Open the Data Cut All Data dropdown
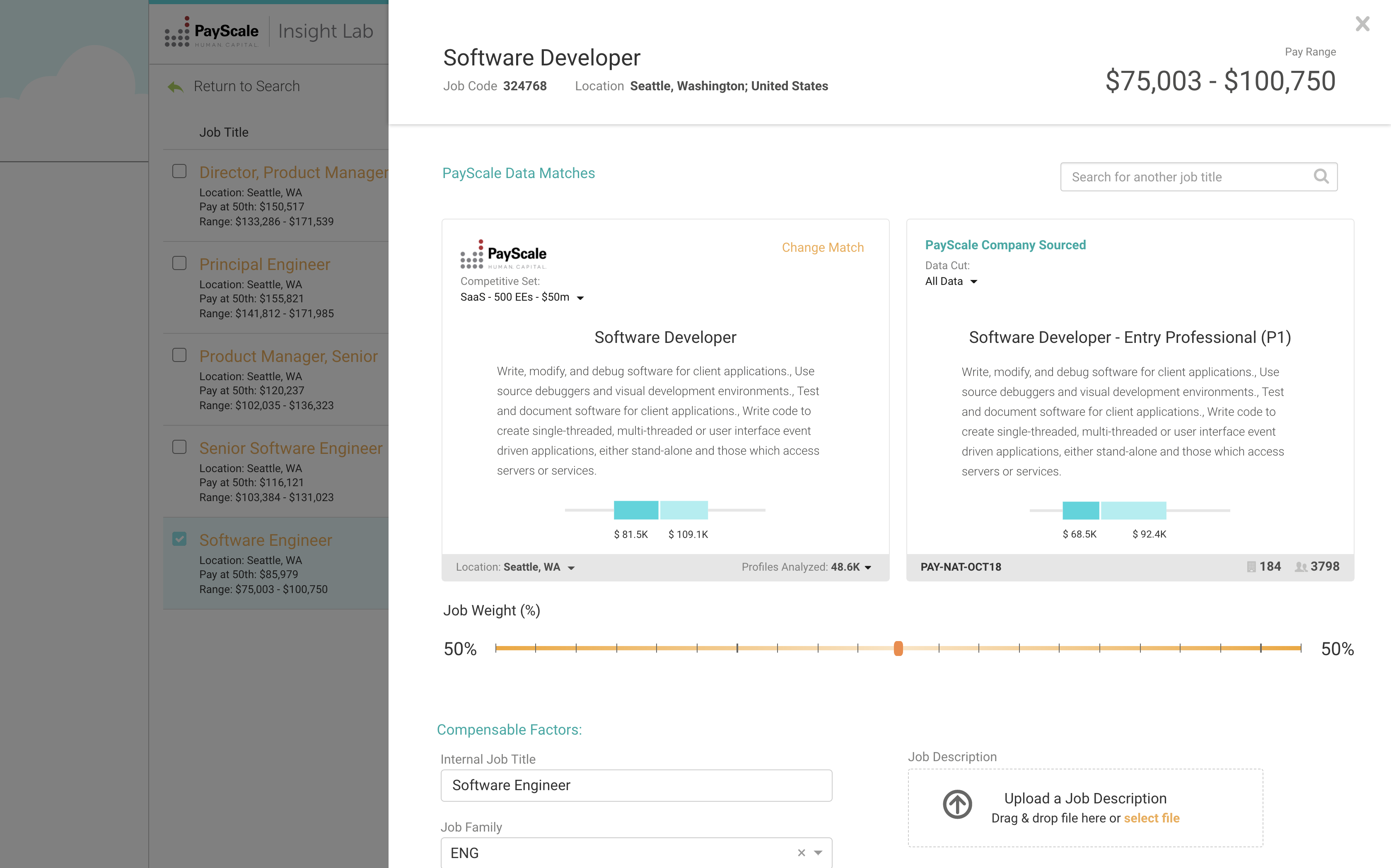Screen dimensions: 1391x868 pyautogui.click(x=951, y=281)
